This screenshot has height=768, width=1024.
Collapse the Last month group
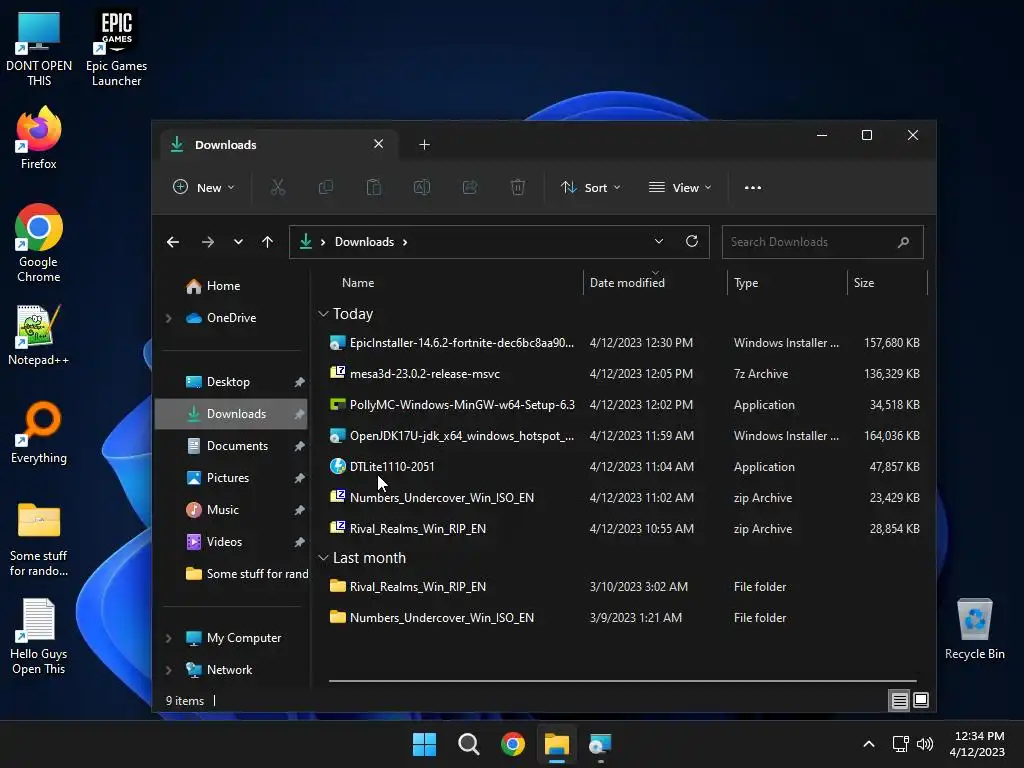click(323, 558)
